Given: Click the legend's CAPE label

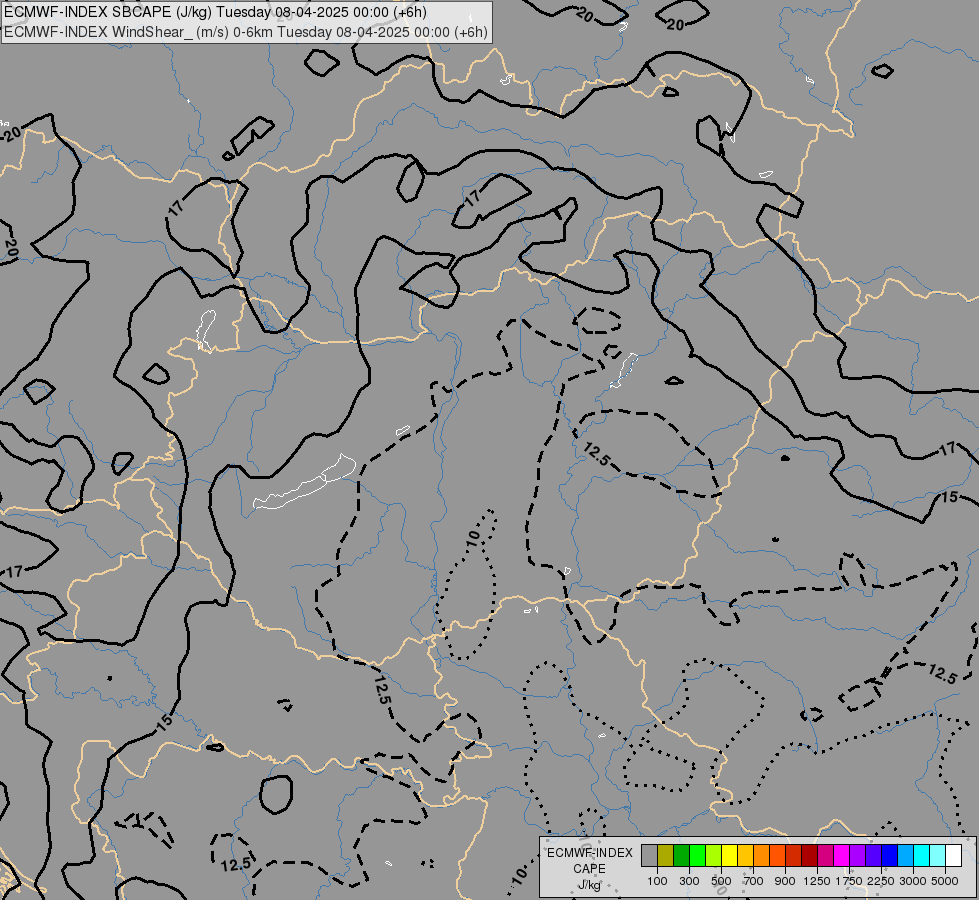Looking at the screenshot, I should (589, 869).
